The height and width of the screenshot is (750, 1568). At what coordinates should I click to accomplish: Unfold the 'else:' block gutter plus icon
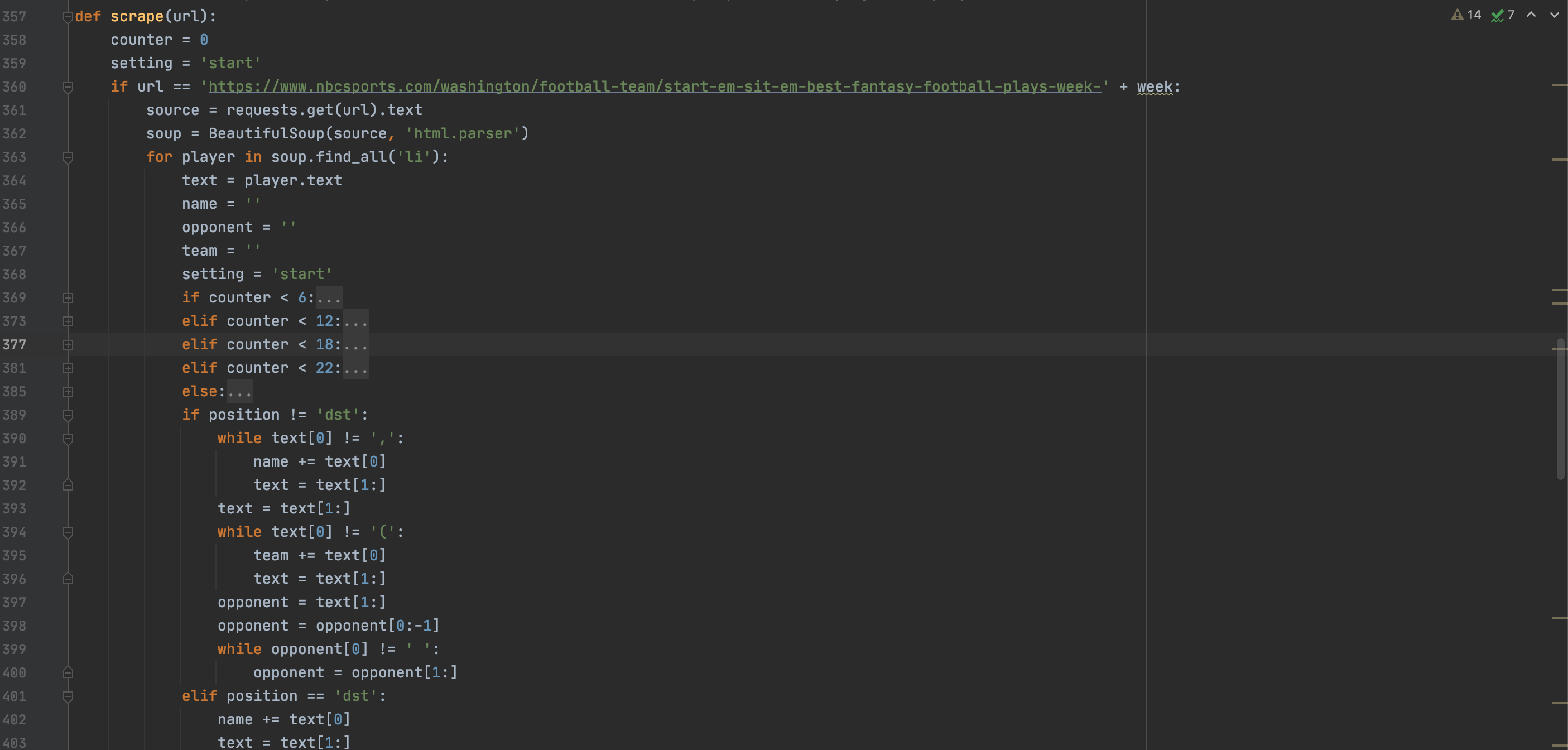coord(68,391)
